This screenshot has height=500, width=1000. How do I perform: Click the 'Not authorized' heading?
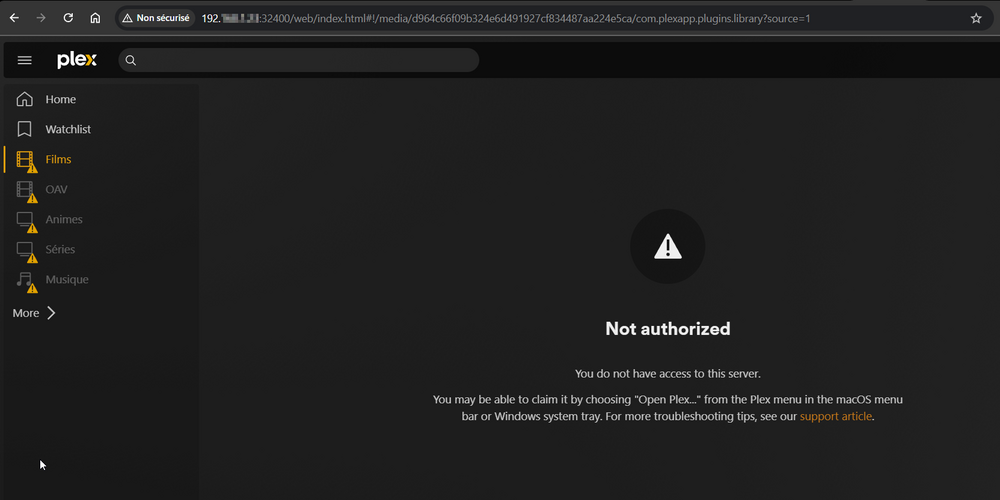coord(668,328)
